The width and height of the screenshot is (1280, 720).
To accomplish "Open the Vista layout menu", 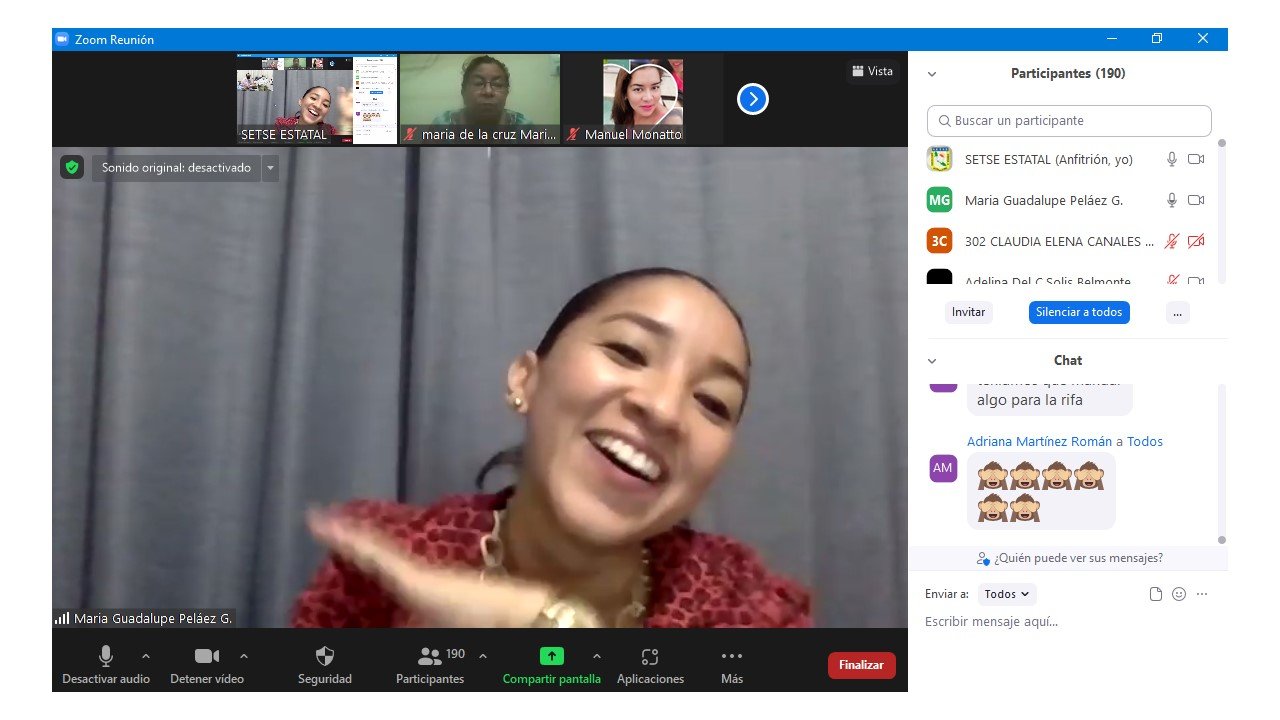I will [x=872, y=71].
